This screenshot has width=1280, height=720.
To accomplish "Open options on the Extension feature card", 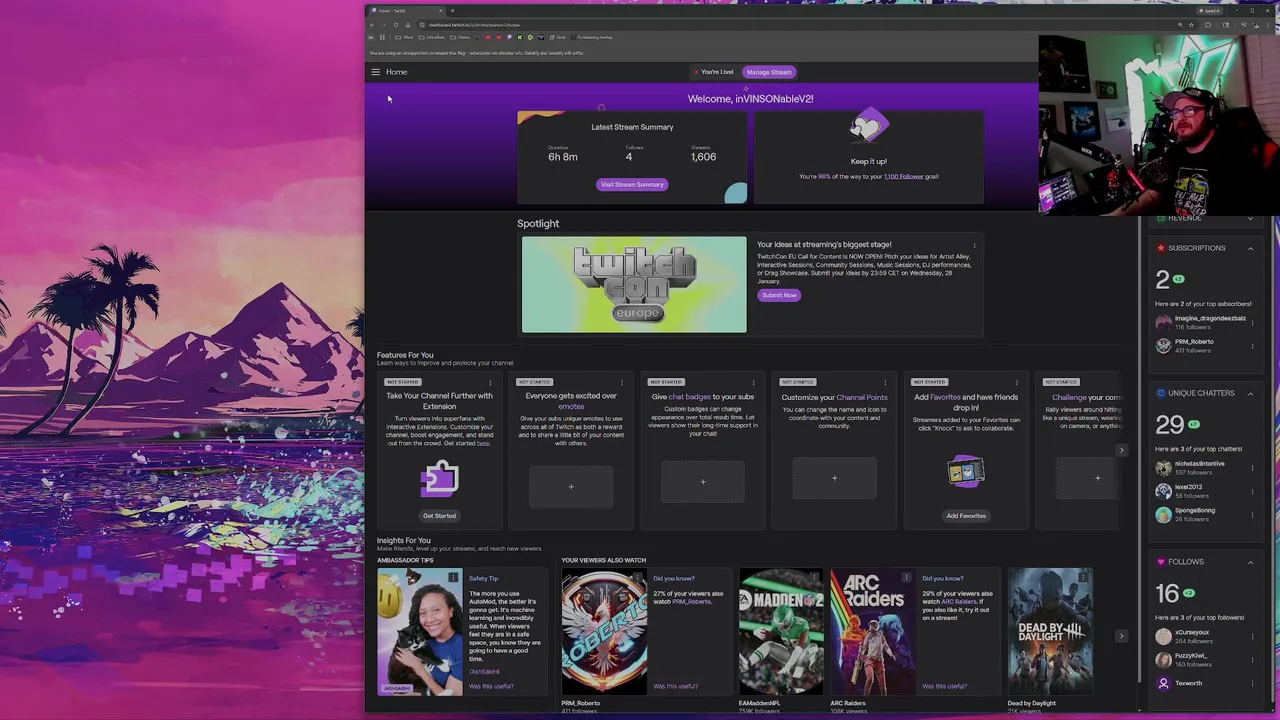I will point(490,382).
